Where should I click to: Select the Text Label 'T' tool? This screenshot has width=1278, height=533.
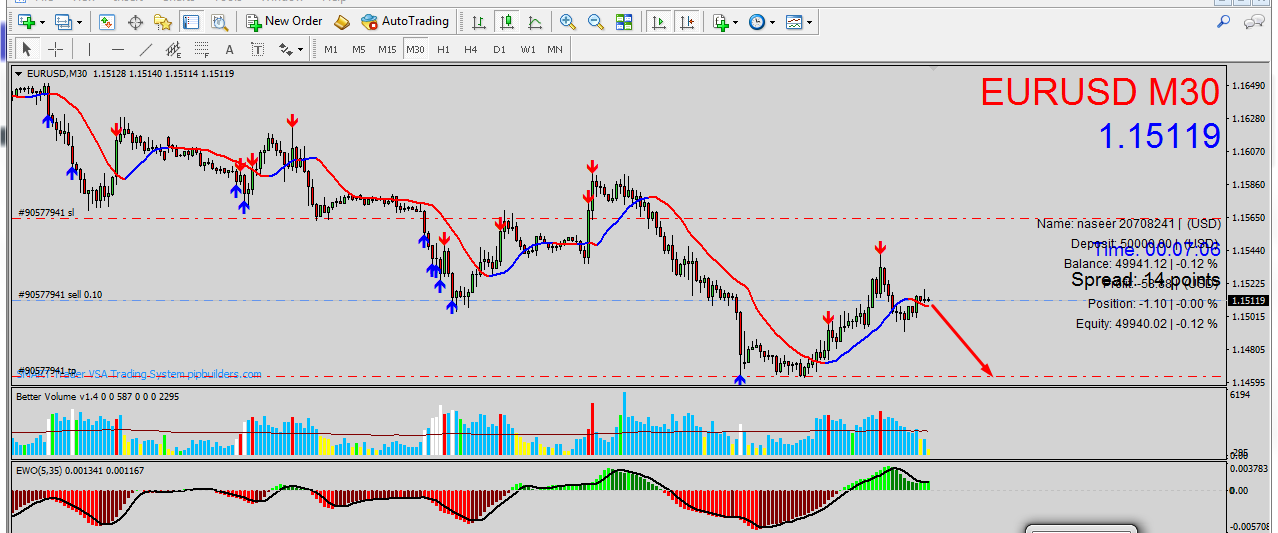click(257, 49)
